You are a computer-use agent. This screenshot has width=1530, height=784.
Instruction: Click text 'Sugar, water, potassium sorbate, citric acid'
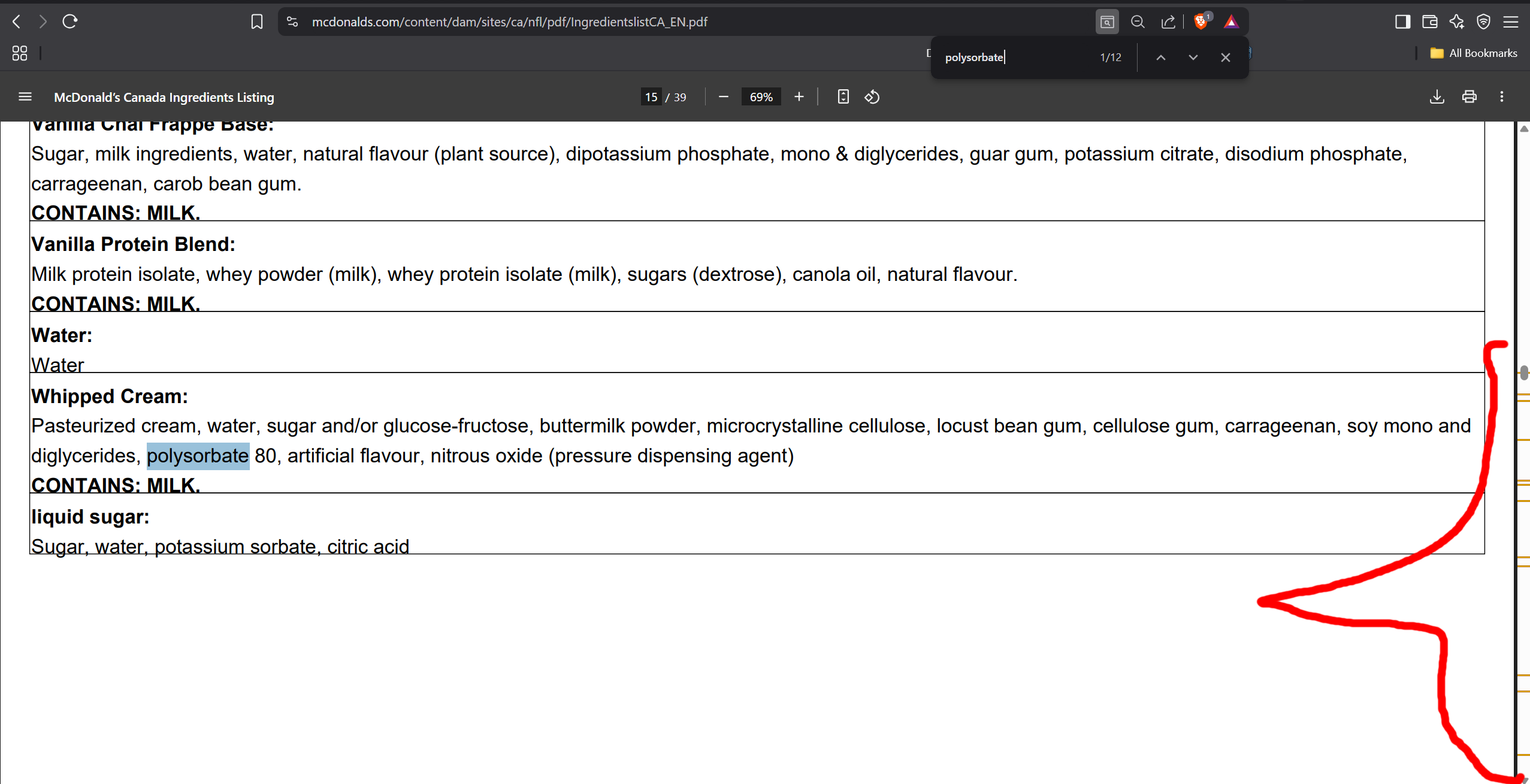pyautogui.click(x=220, y=546)
